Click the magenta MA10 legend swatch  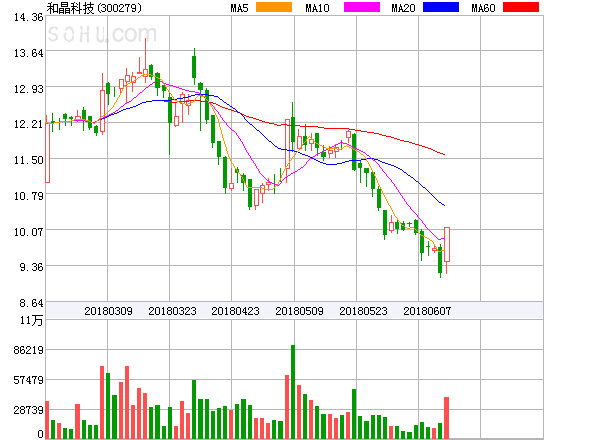362,7
